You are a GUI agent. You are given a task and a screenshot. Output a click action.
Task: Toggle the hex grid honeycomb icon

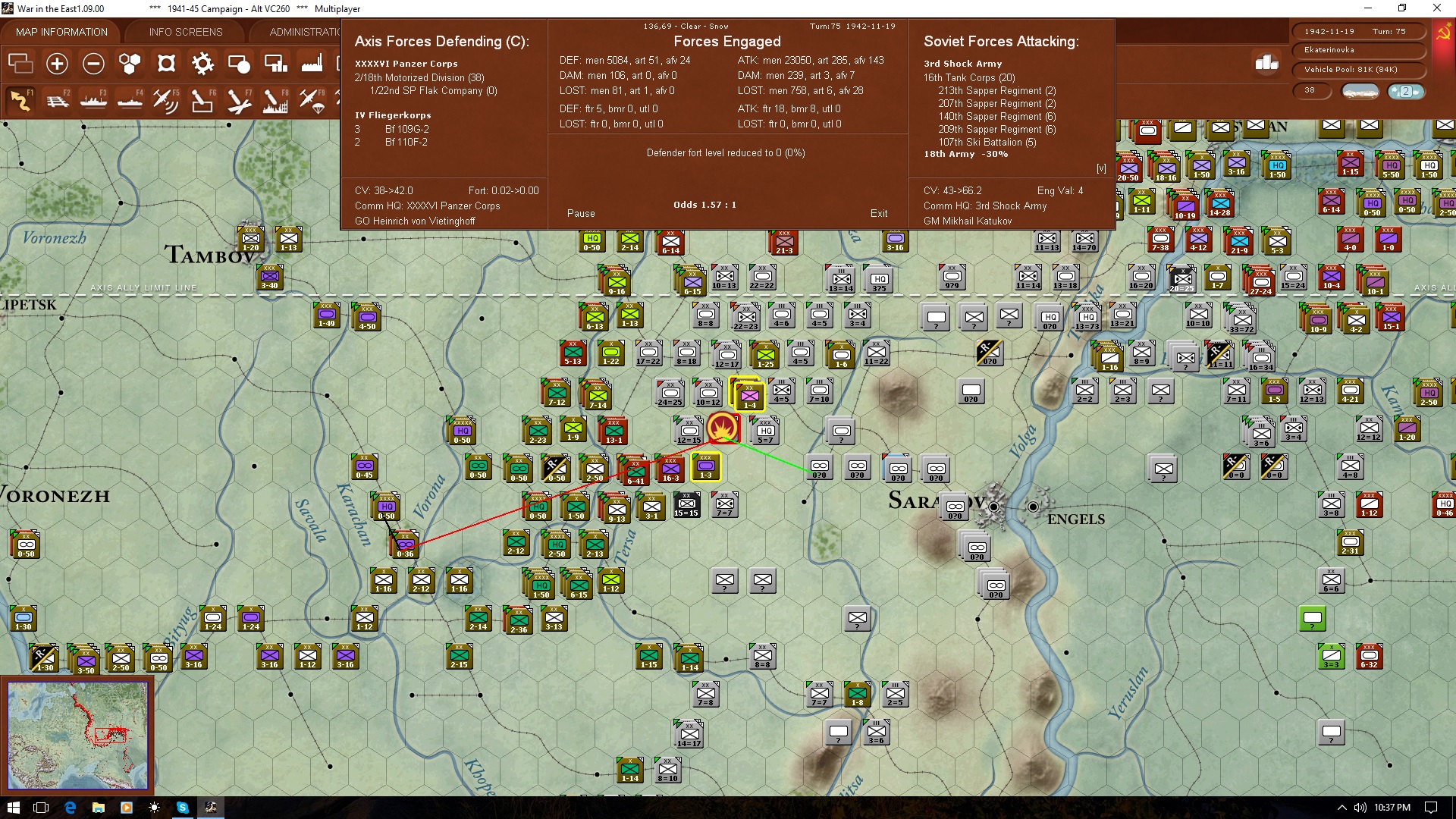coord(130,64)
